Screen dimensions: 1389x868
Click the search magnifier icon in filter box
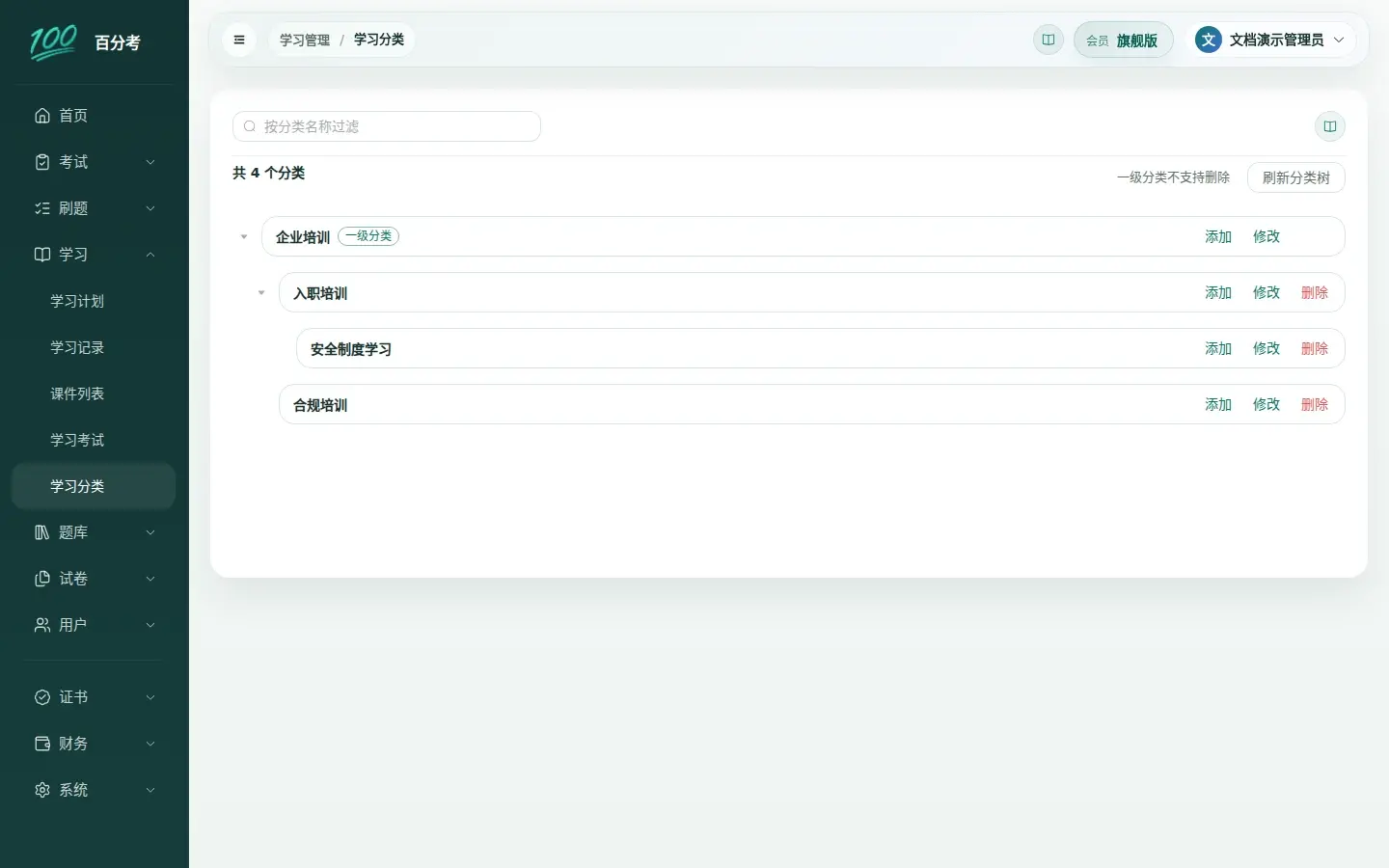click(250, 126)
